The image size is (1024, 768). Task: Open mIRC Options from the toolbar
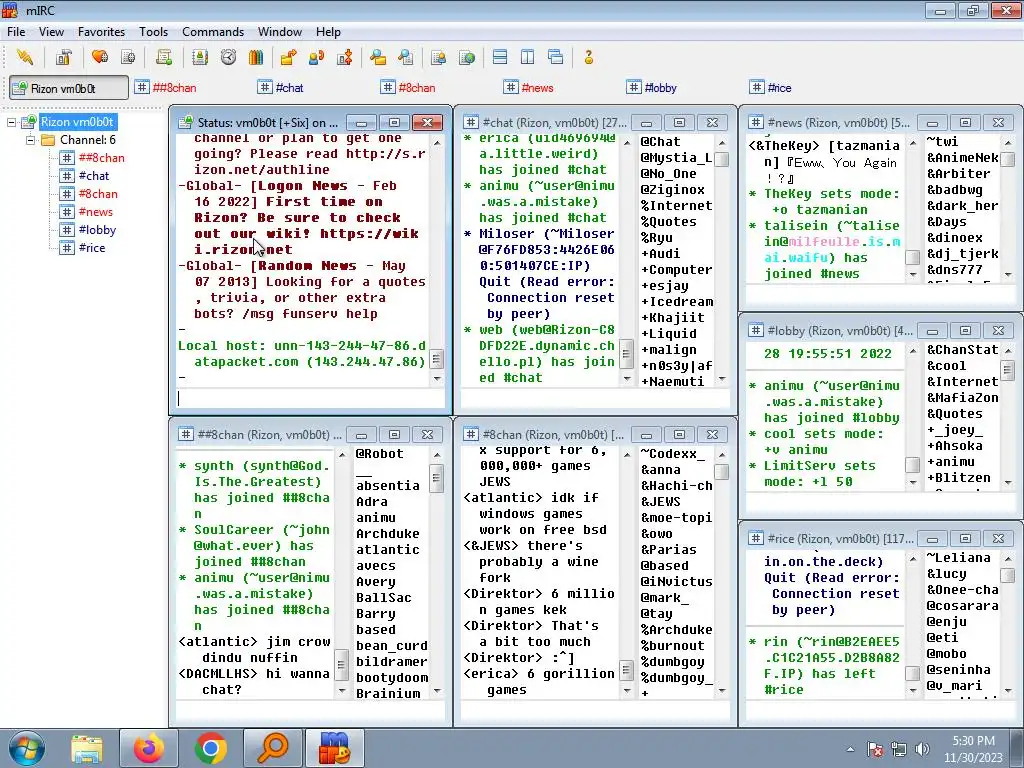[x=63, y=57]
